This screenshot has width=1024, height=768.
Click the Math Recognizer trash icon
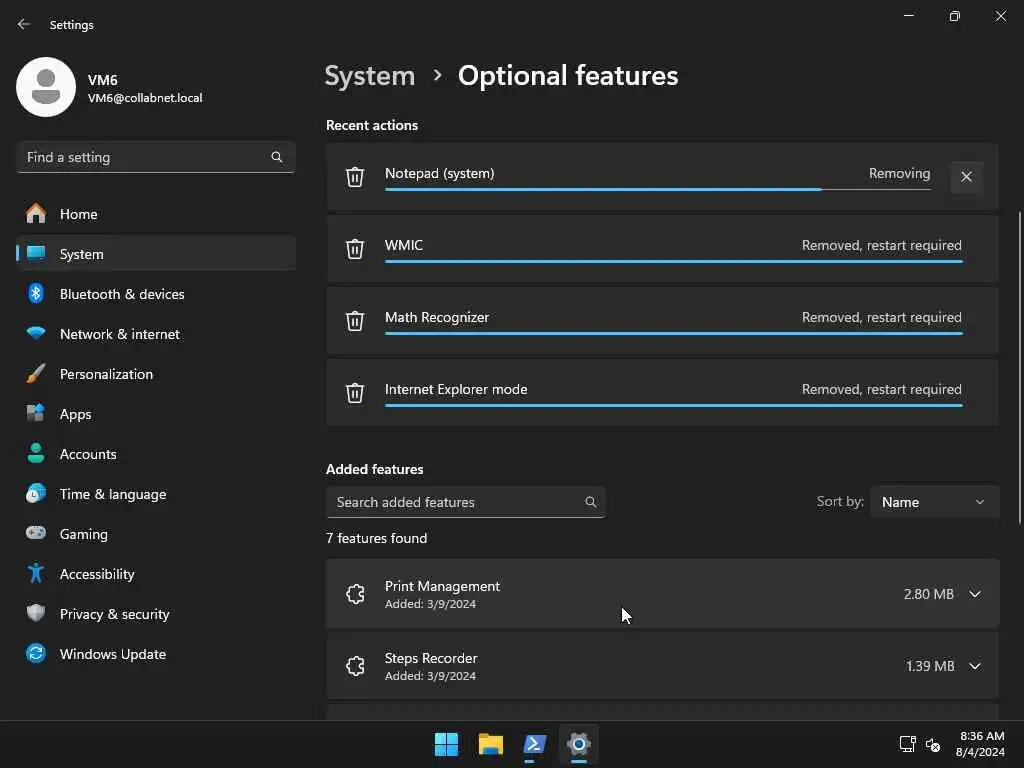coord(355,321)
